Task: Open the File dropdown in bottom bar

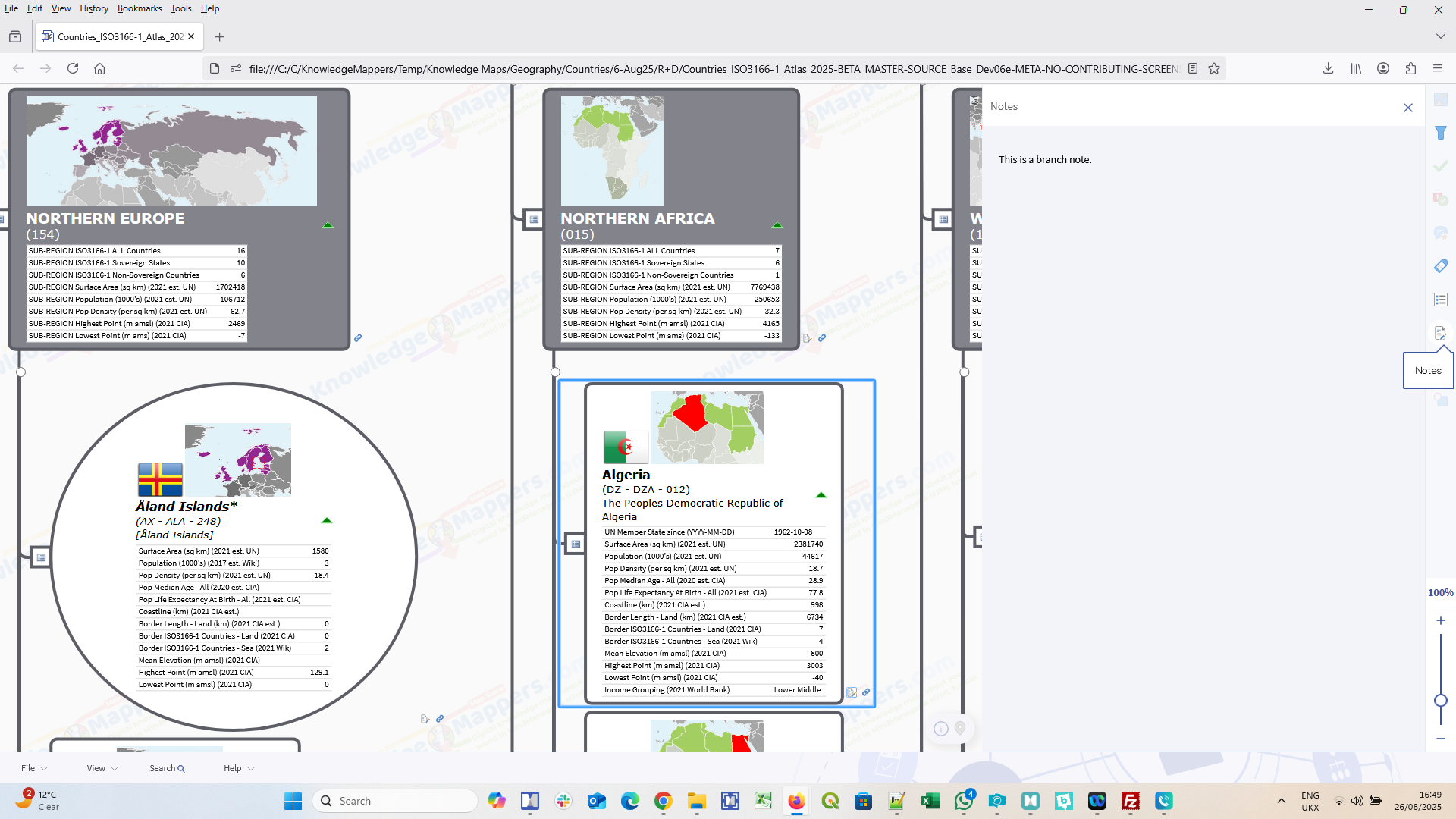Action: (33, 768)
